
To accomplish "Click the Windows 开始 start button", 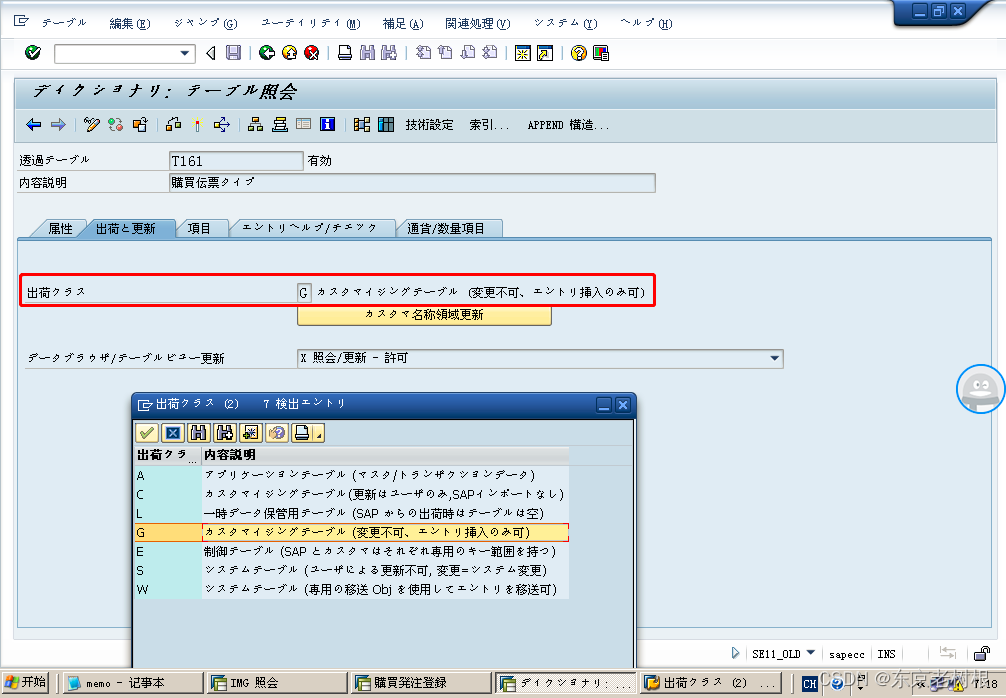I will pyautogui.click(x=26, y=682).
